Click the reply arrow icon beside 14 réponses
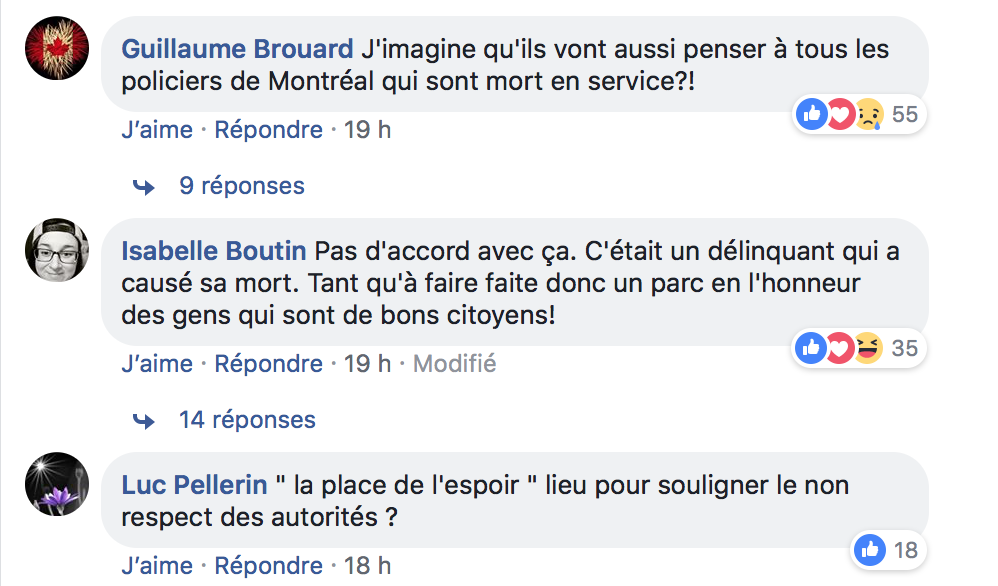 click(x=143, y=421)
